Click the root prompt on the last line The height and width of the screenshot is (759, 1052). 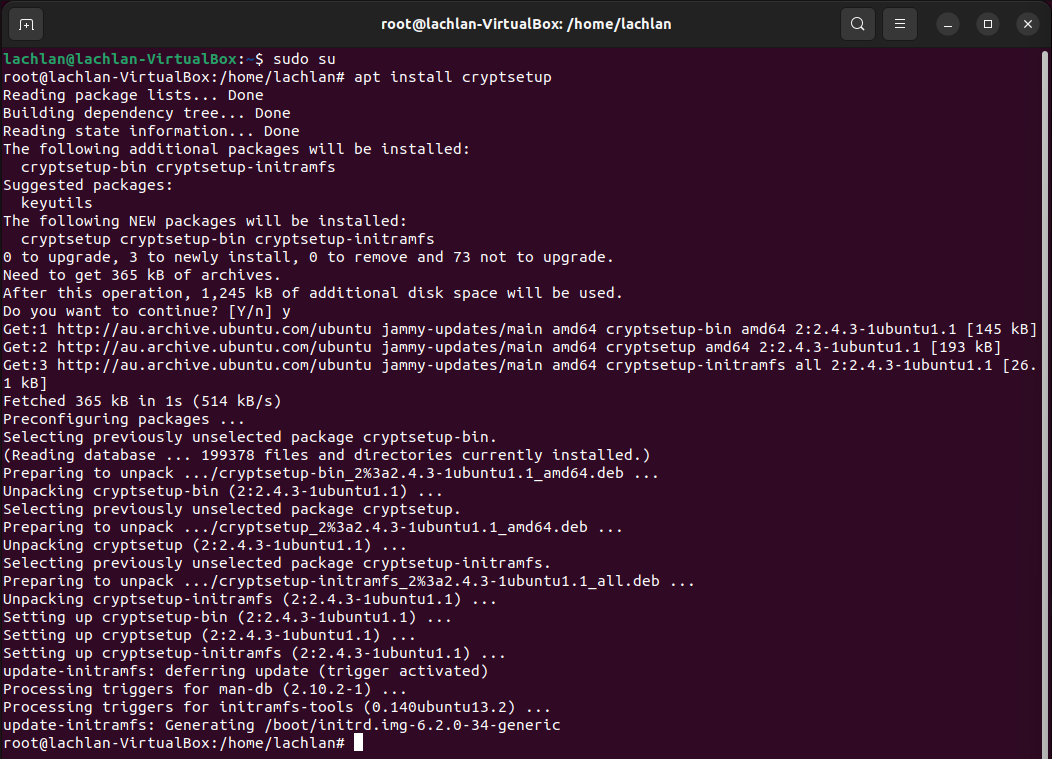point(170,742)
